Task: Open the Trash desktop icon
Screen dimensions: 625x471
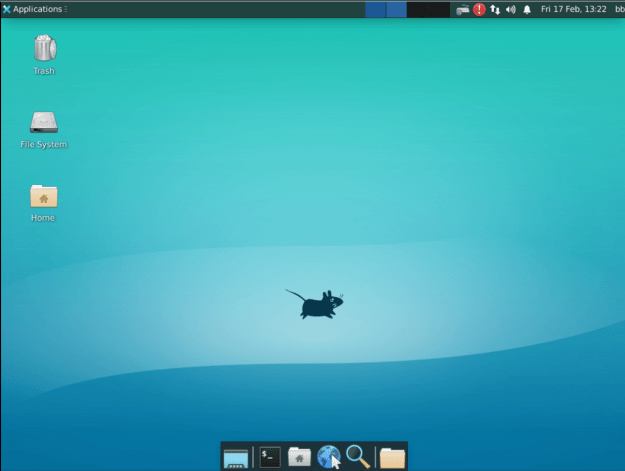Action: coord(45,48)
